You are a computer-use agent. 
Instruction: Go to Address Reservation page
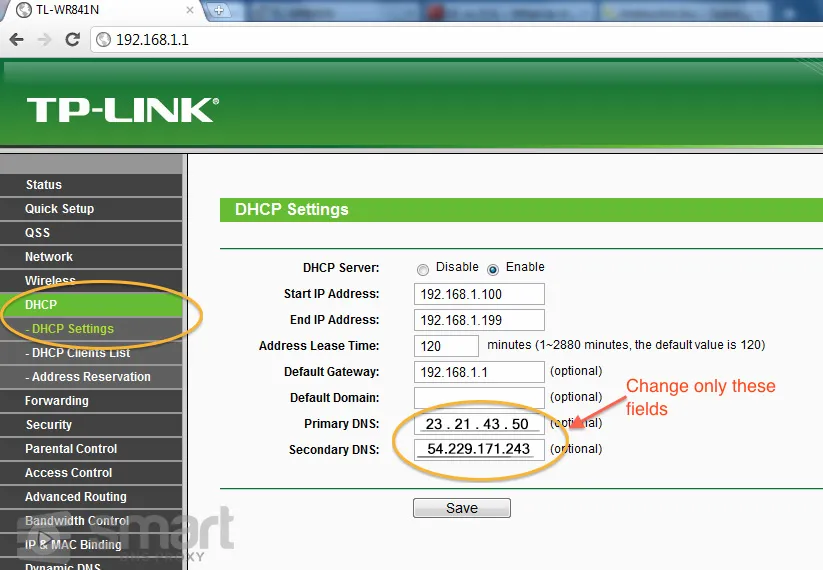pyautogui.click(x=88, y=377)
